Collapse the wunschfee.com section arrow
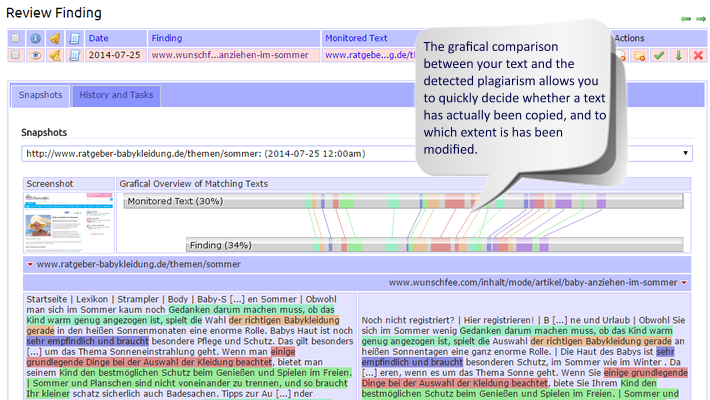 (684, 283)
